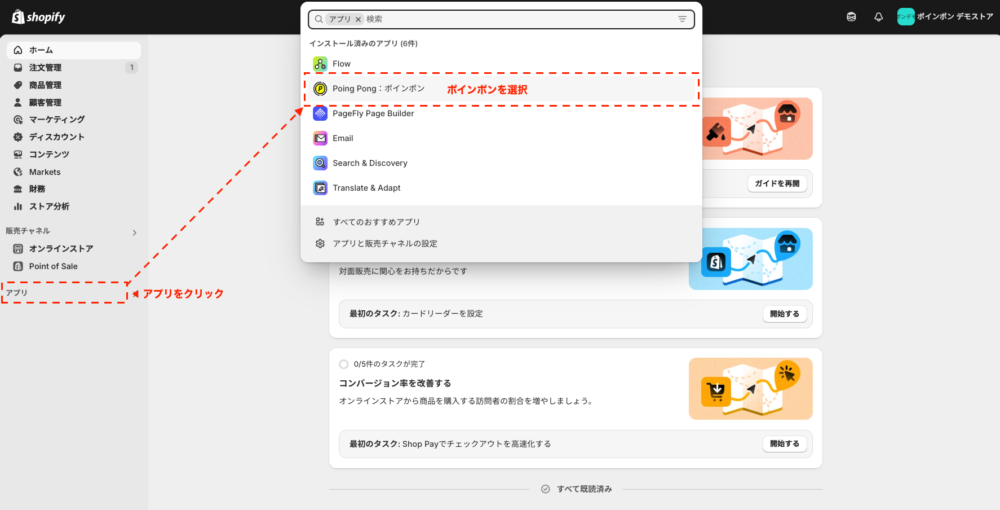Viewport: 1000px width, 510px height.
Task: Click the store avatar icon
Action: pos(905,17)
